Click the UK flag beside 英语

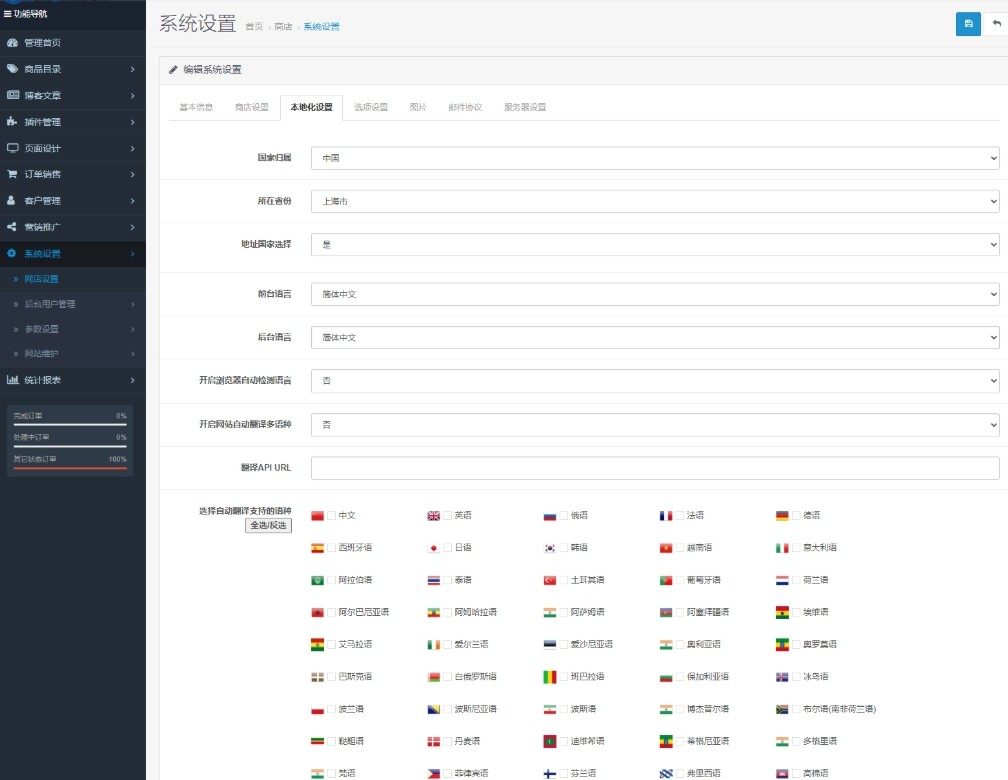(434, 516)
